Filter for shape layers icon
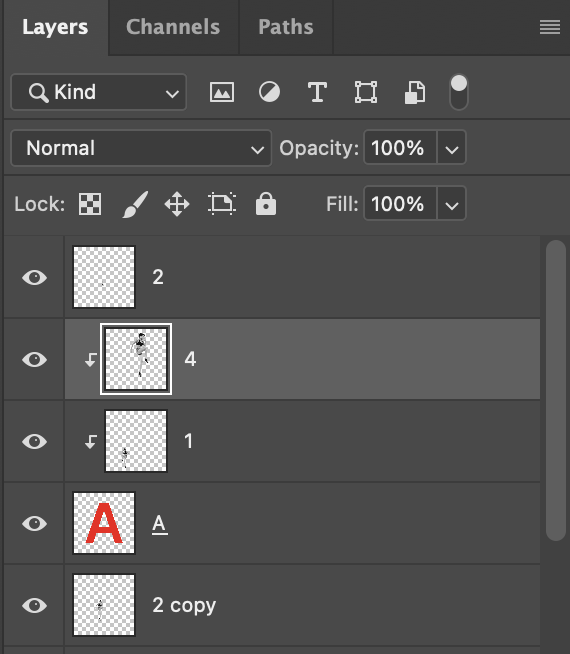 366,92
